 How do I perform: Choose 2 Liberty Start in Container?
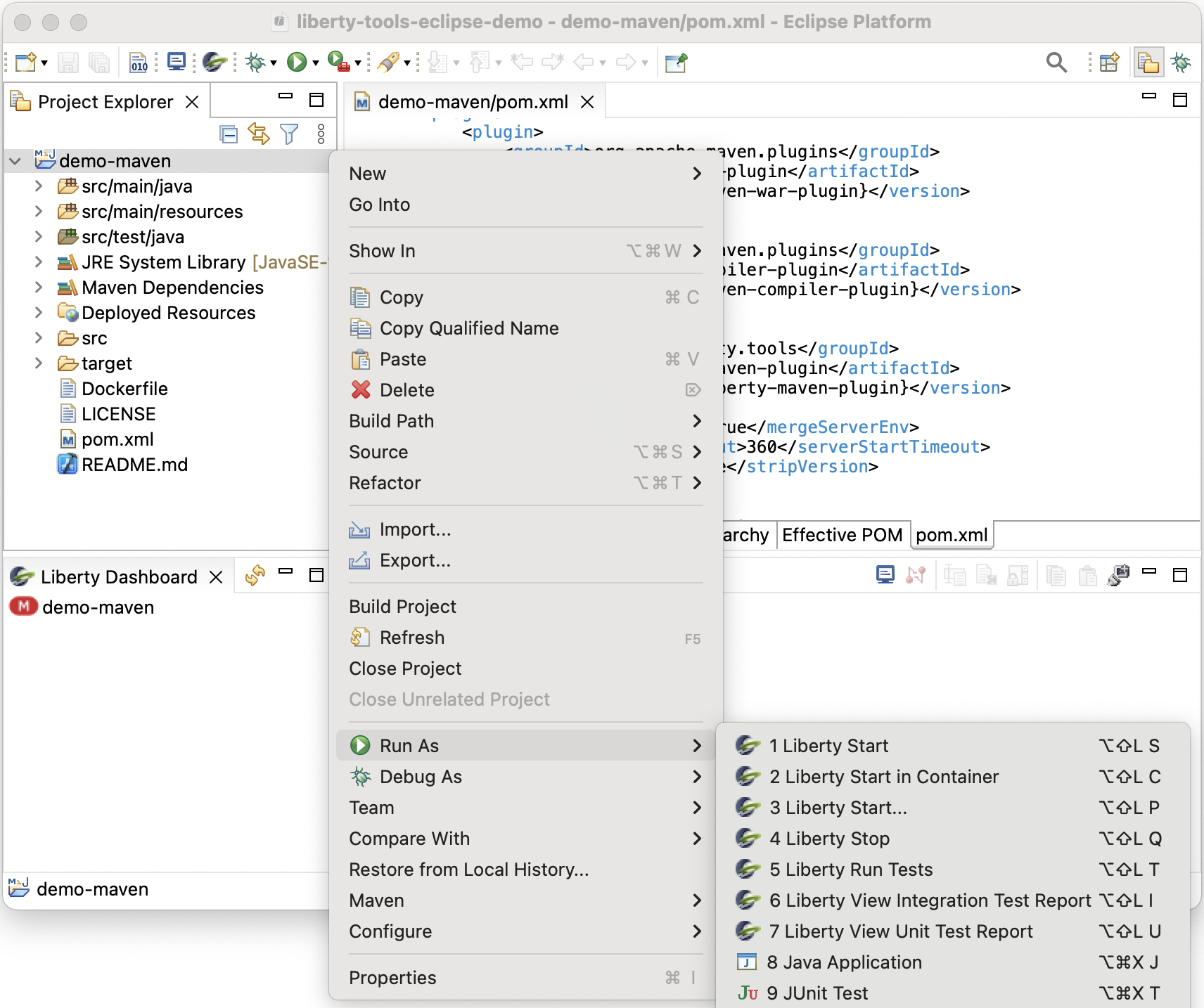point(953,777)
